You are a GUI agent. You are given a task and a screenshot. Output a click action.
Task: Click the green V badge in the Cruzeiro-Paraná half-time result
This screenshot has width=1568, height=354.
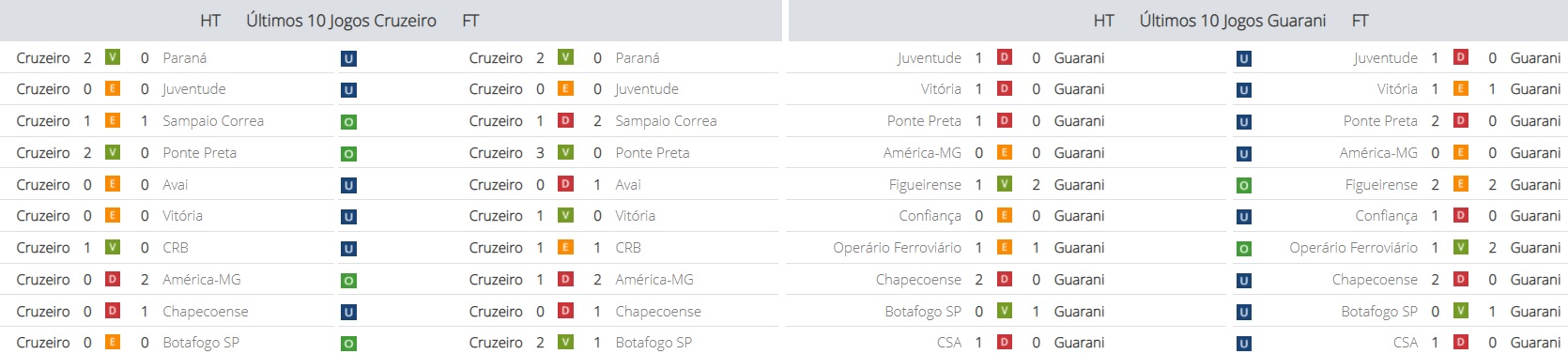113,57
